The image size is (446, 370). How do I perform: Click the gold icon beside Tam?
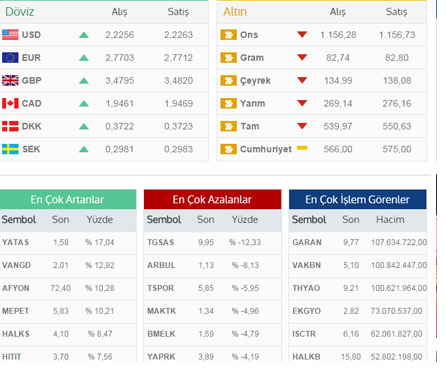point(228,126)
